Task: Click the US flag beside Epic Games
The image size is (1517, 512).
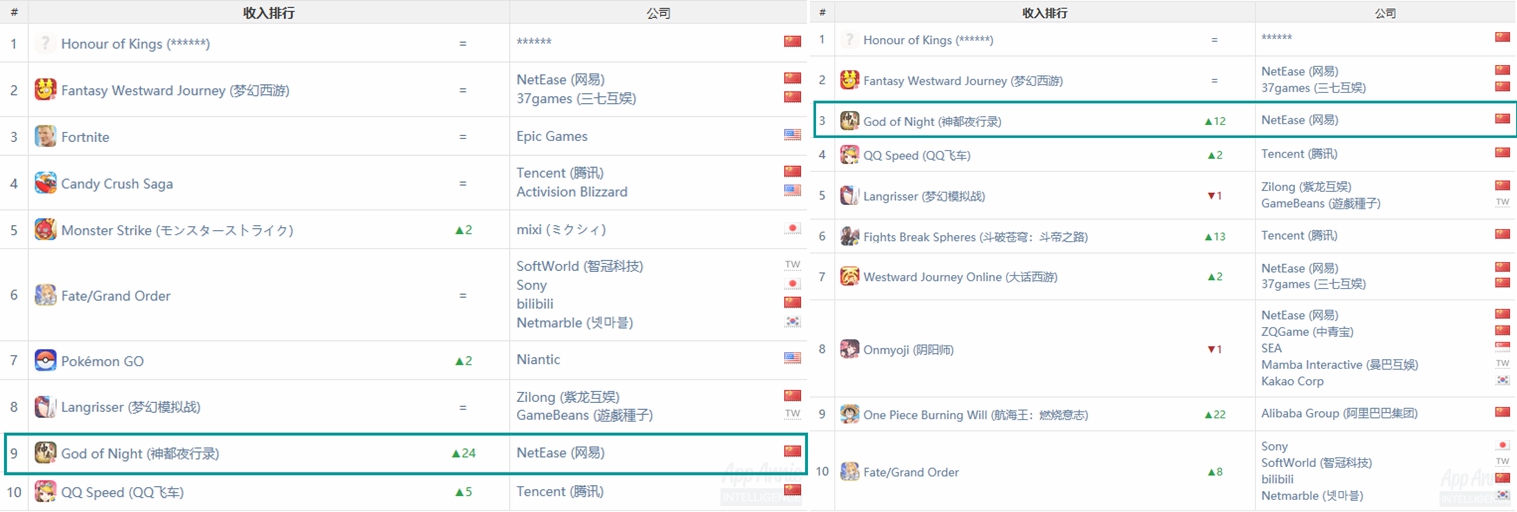Action: pos(792,135)
